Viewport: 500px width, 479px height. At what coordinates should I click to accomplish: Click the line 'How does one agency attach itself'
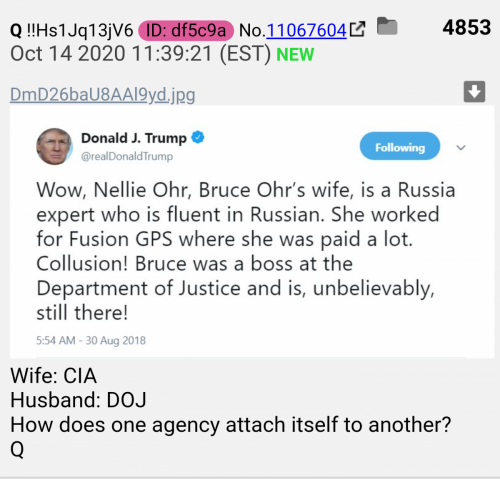231,425
